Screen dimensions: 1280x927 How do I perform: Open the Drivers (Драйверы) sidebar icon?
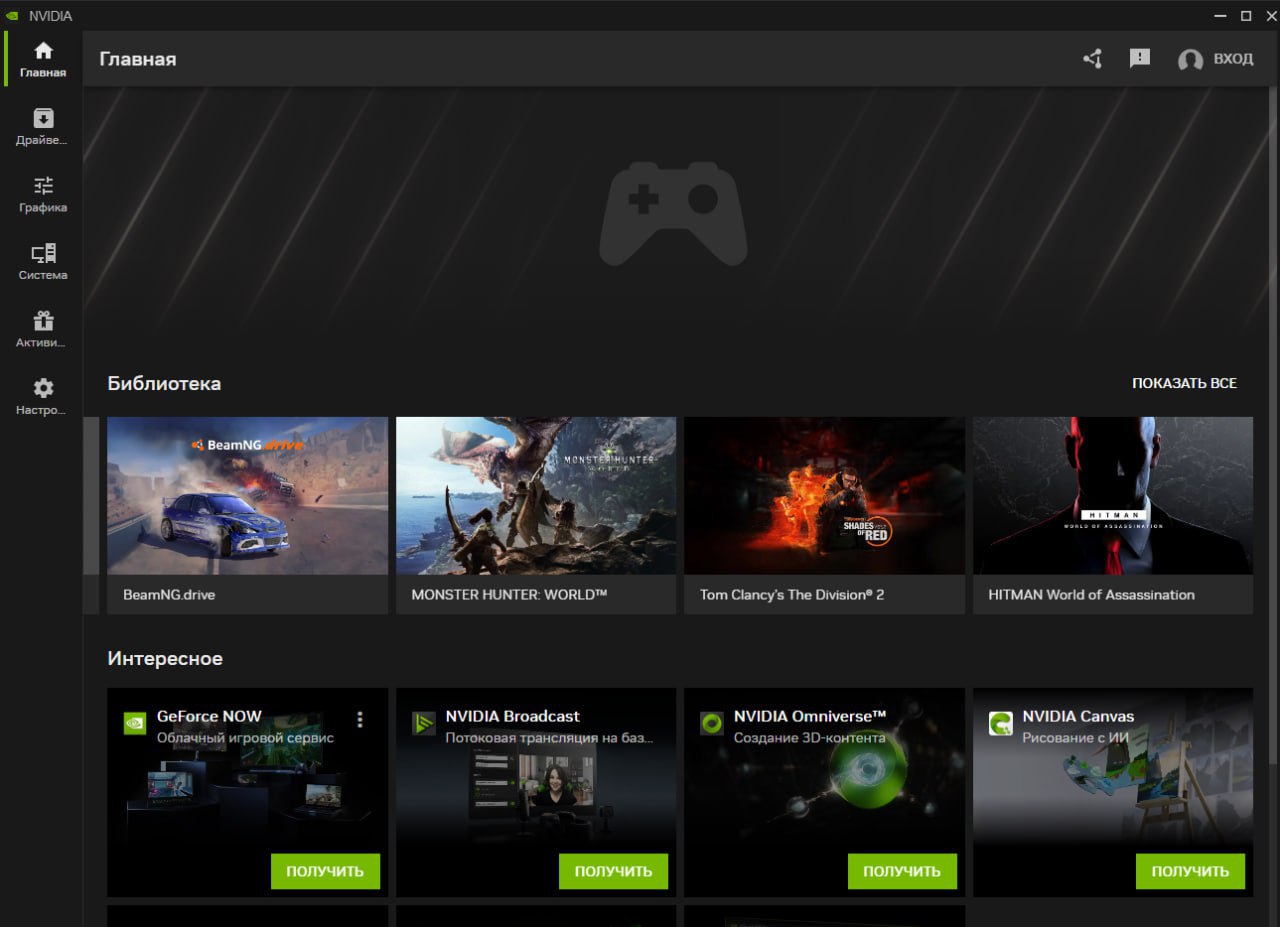(43, 118)
